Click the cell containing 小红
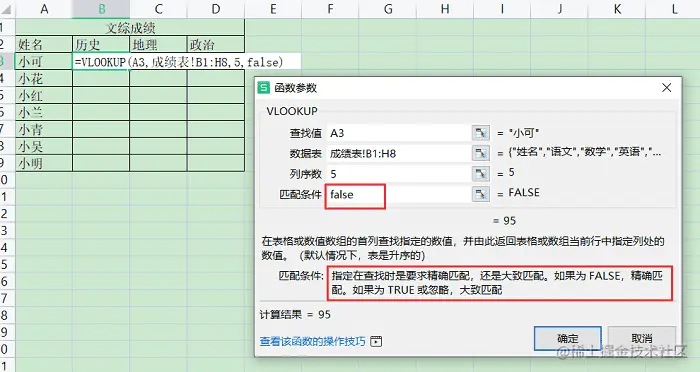This screenshot has height=372, width=700. click(x=44, y=96)
